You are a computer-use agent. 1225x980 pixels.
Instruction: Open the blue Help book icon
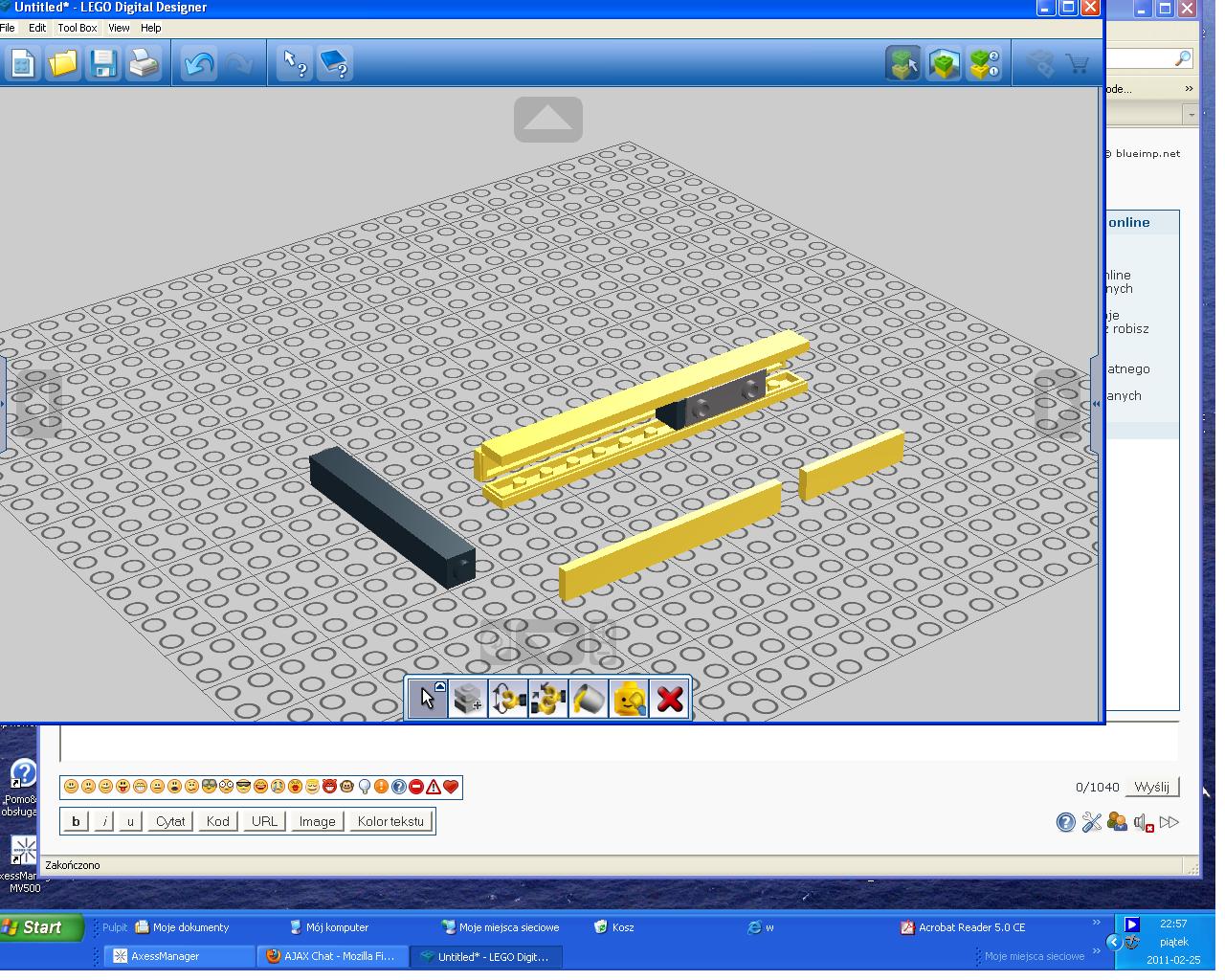coord(335,64)
